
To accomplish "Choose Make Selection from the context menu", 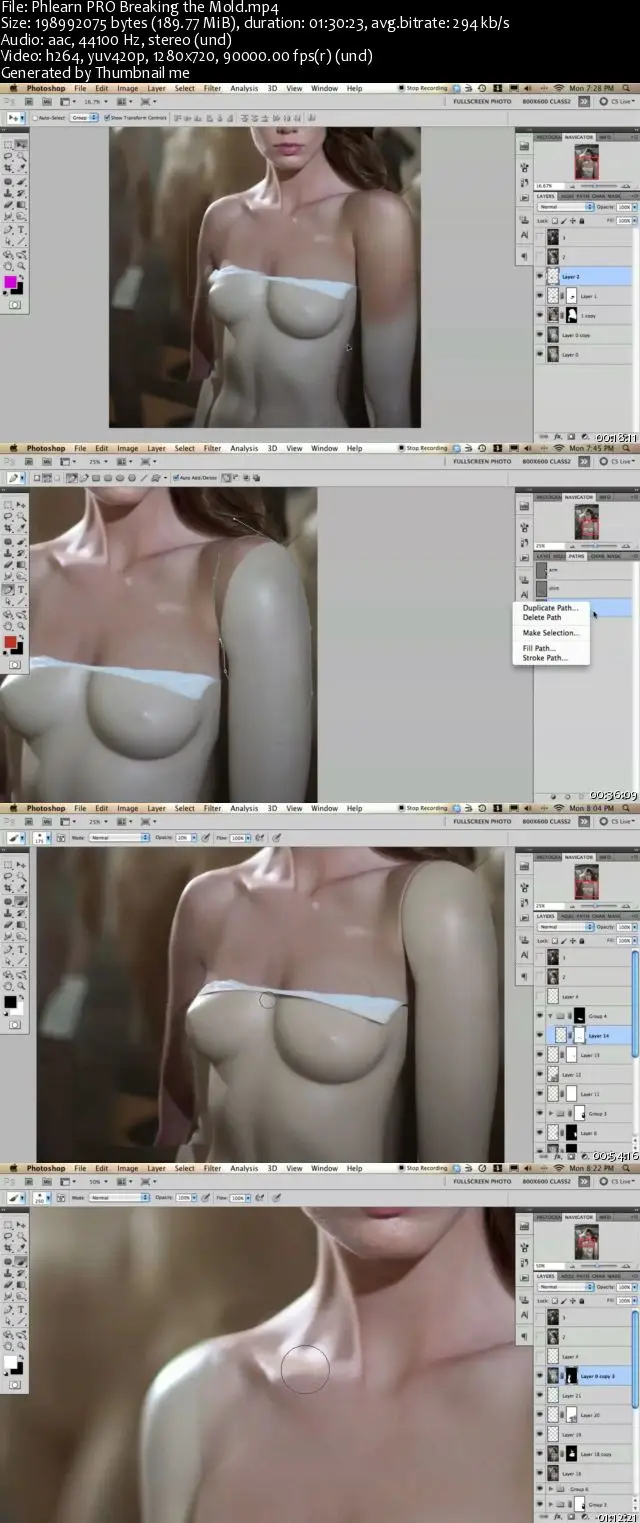I will [x=550, y=633].
